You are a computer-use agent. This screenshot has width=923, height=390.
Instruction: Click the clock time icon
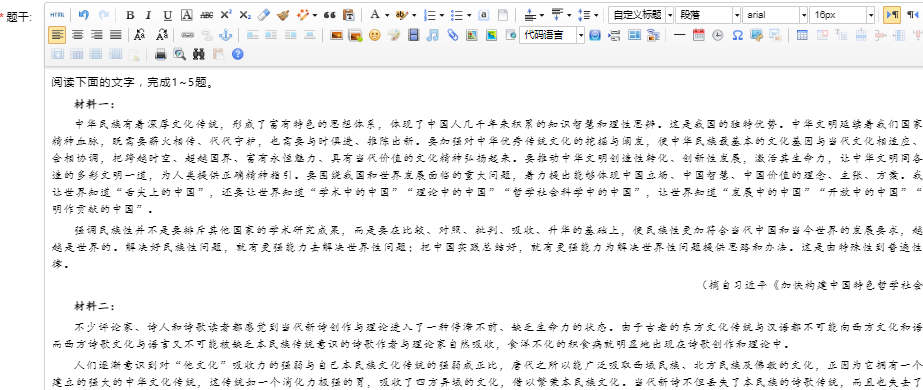(718, 35)
